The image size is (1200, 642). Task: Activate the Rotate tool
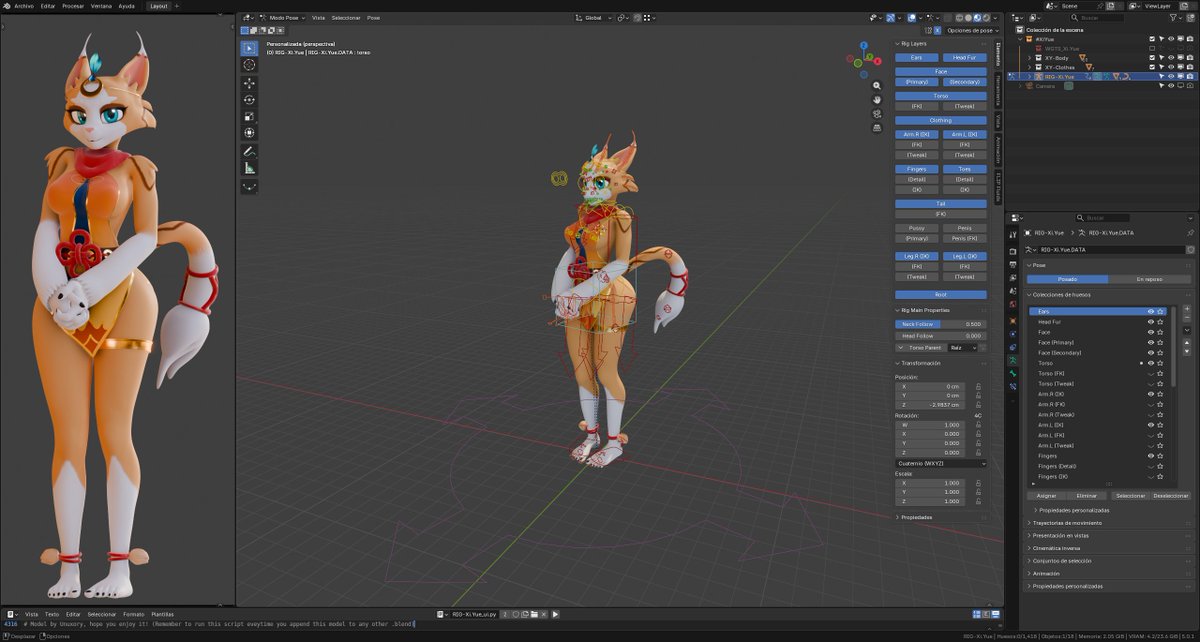[x=249, y=99]
